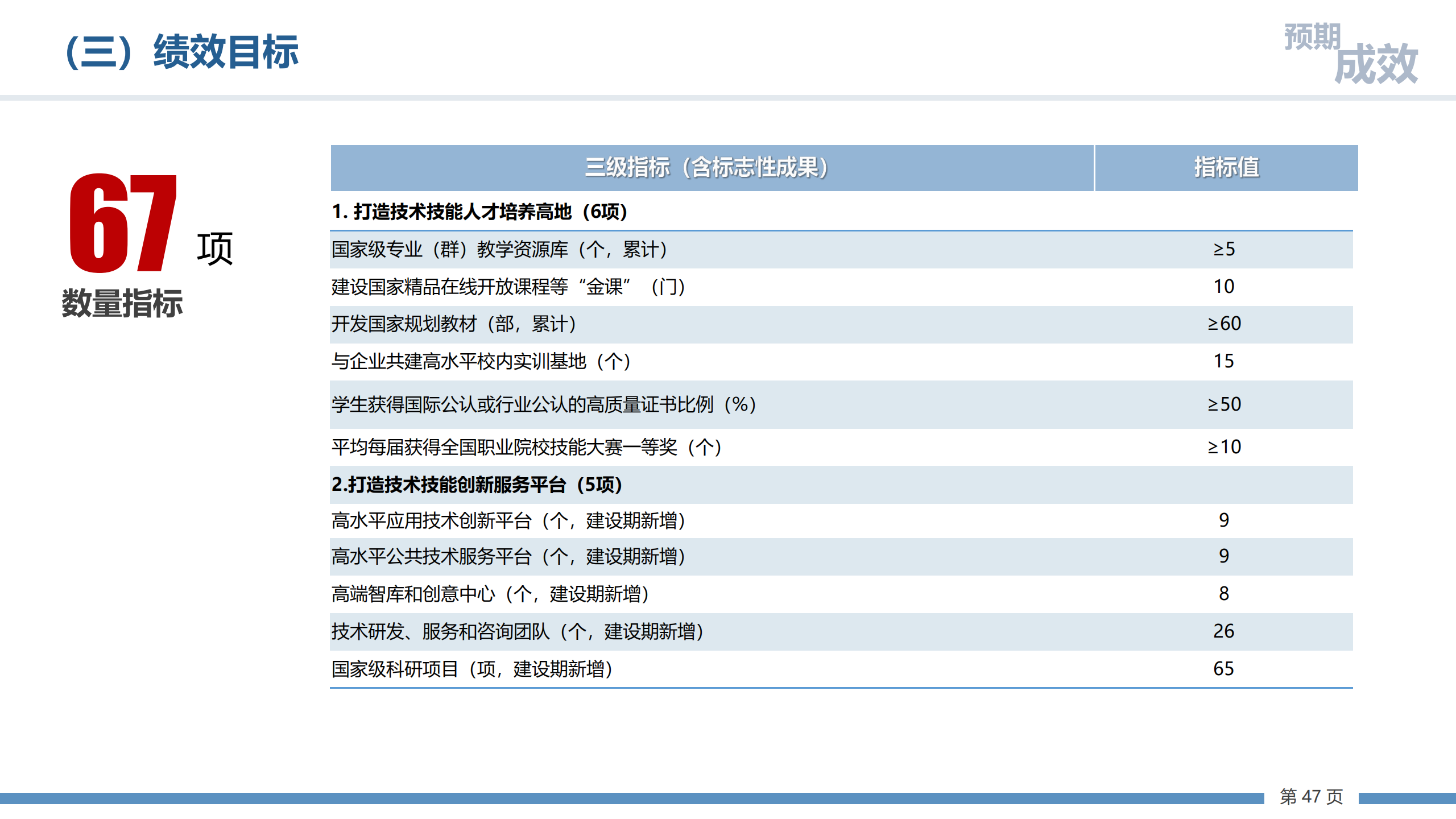Select the 打造技术技能创新服务平台 section row
The image size is (1456, 819).
point(477,485)
